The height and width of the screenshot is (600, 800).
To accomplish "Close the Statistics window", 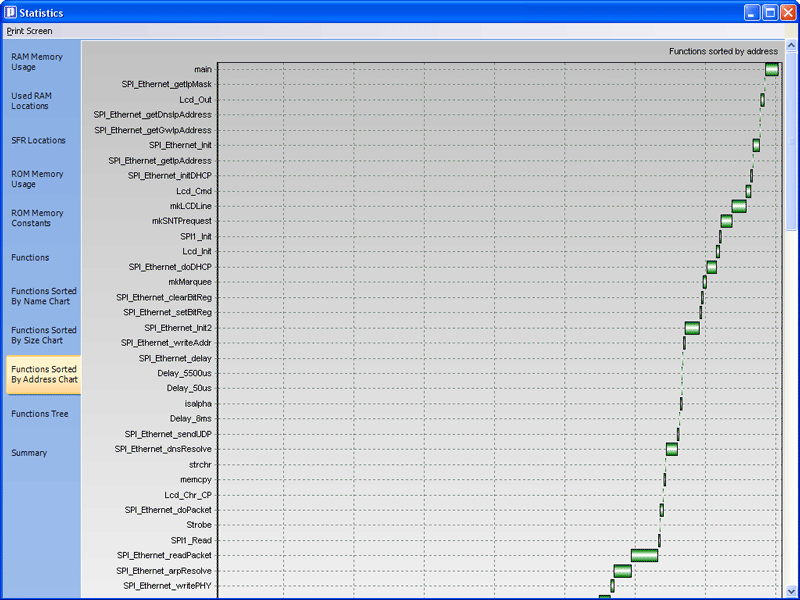I will (x=788, y=13).
